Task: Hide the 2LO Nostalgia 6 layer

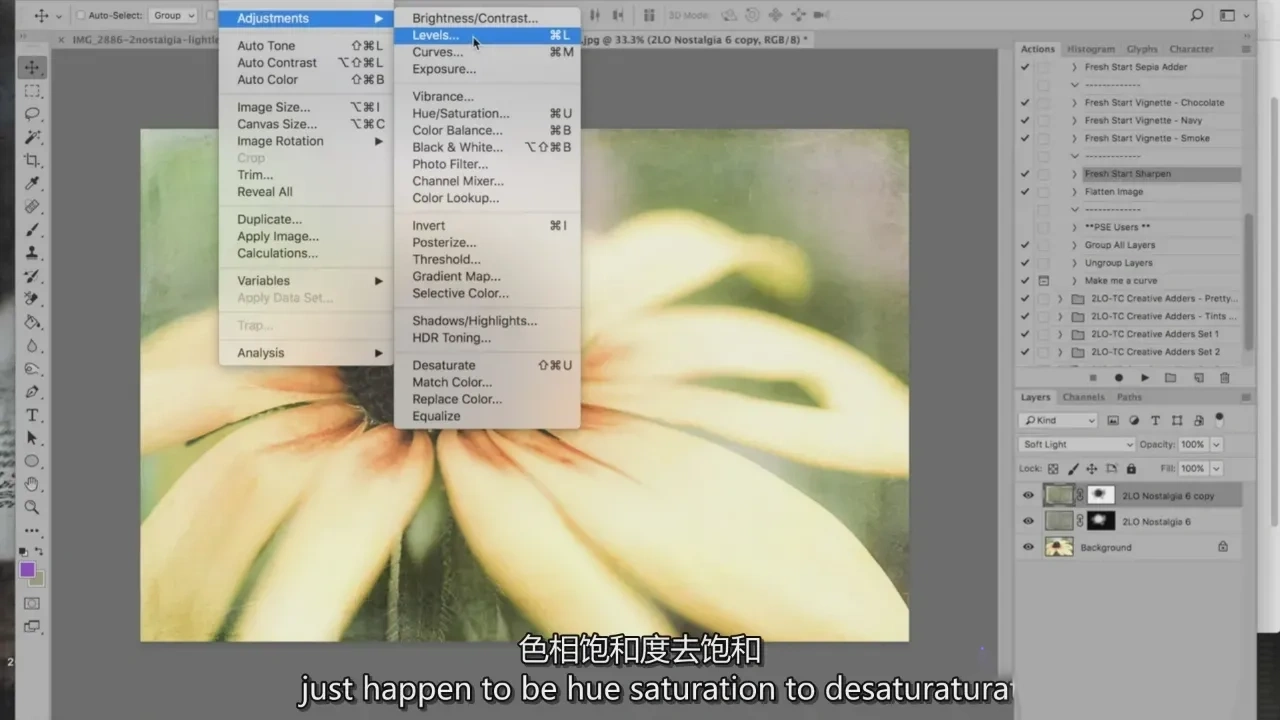Action: 1028,521
